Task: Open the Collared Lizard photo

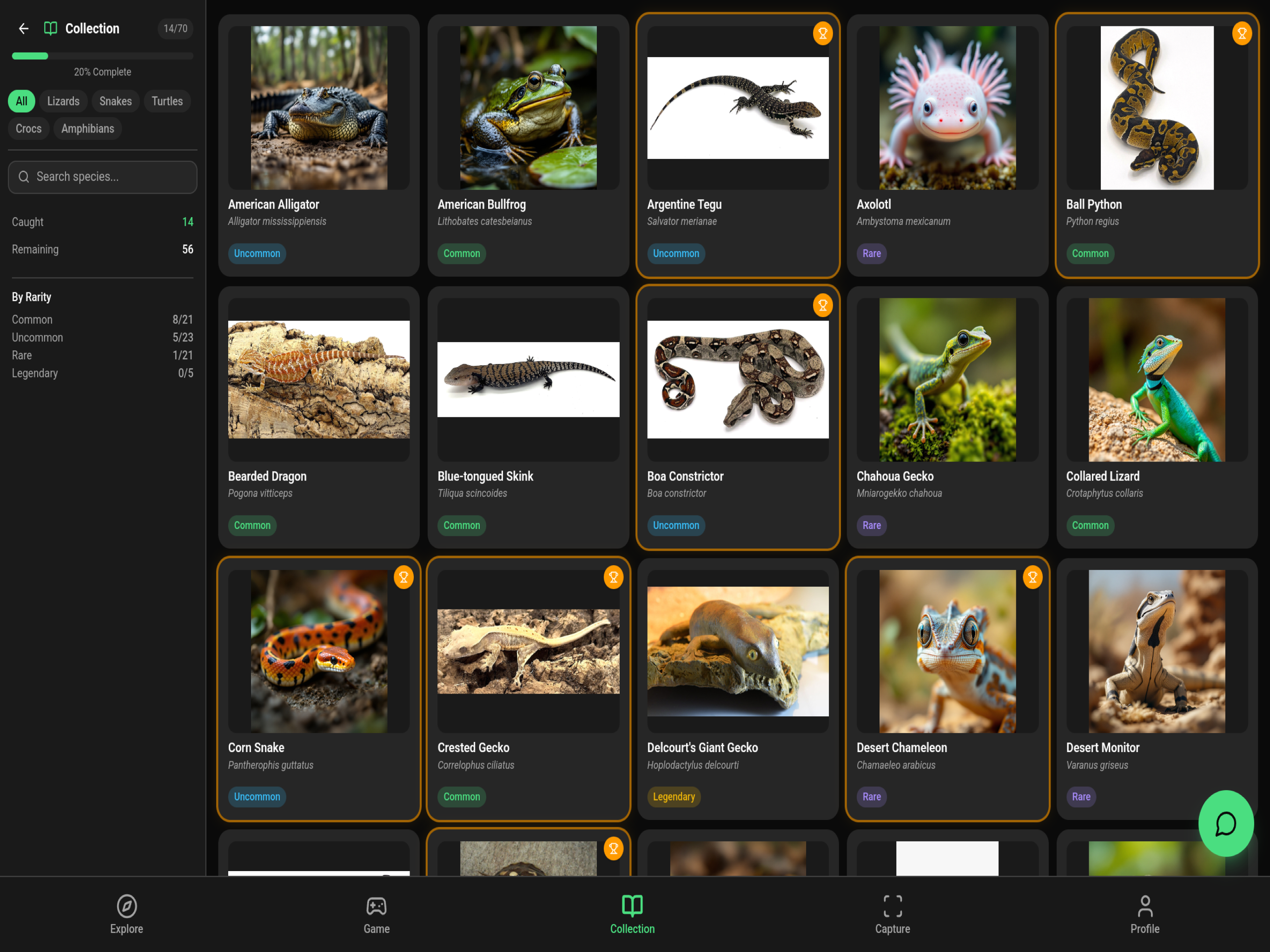Action: tap(1157, 379)
